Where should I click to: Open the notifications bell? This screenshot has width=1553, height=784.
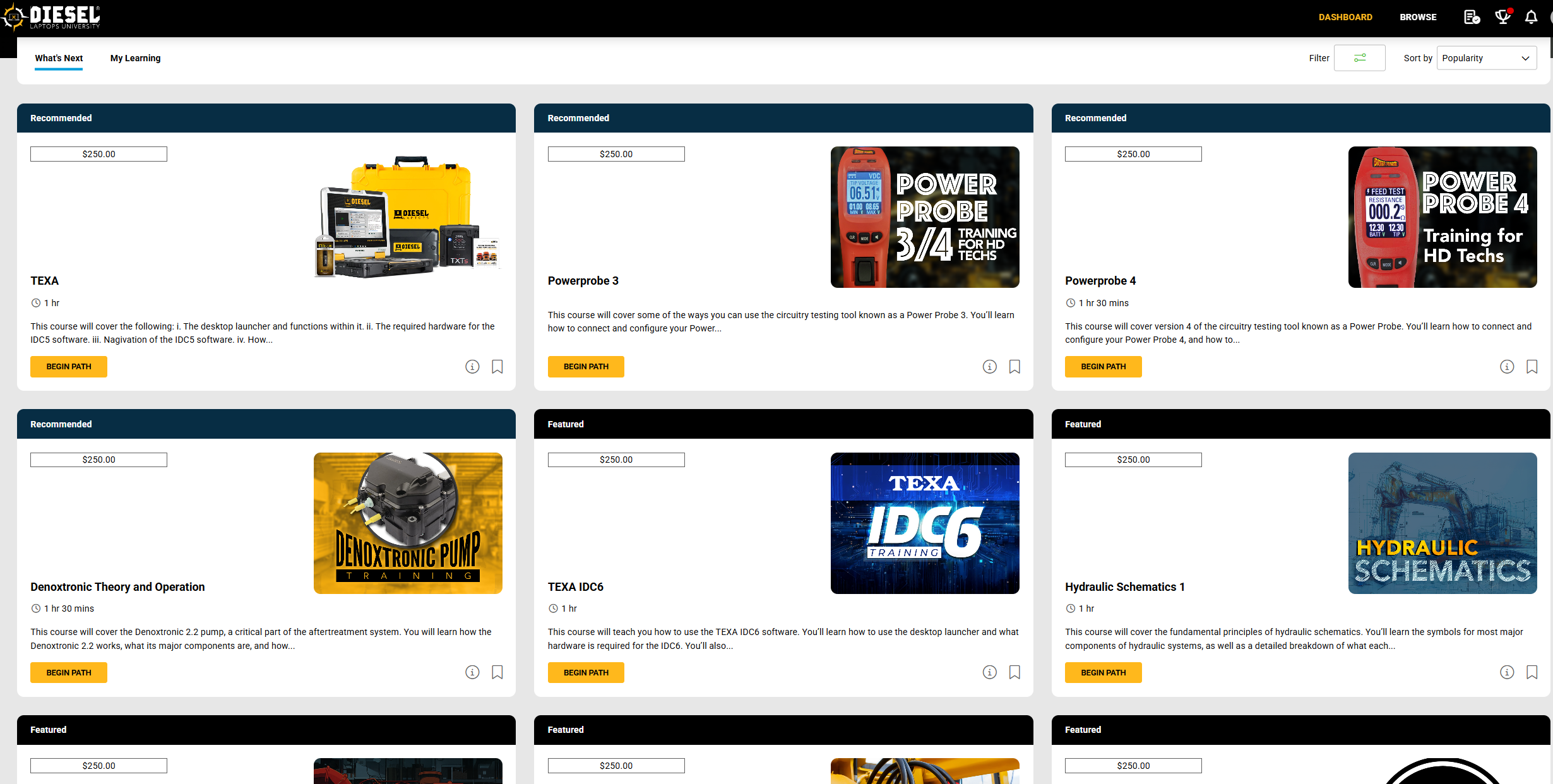coord(1531,17)
